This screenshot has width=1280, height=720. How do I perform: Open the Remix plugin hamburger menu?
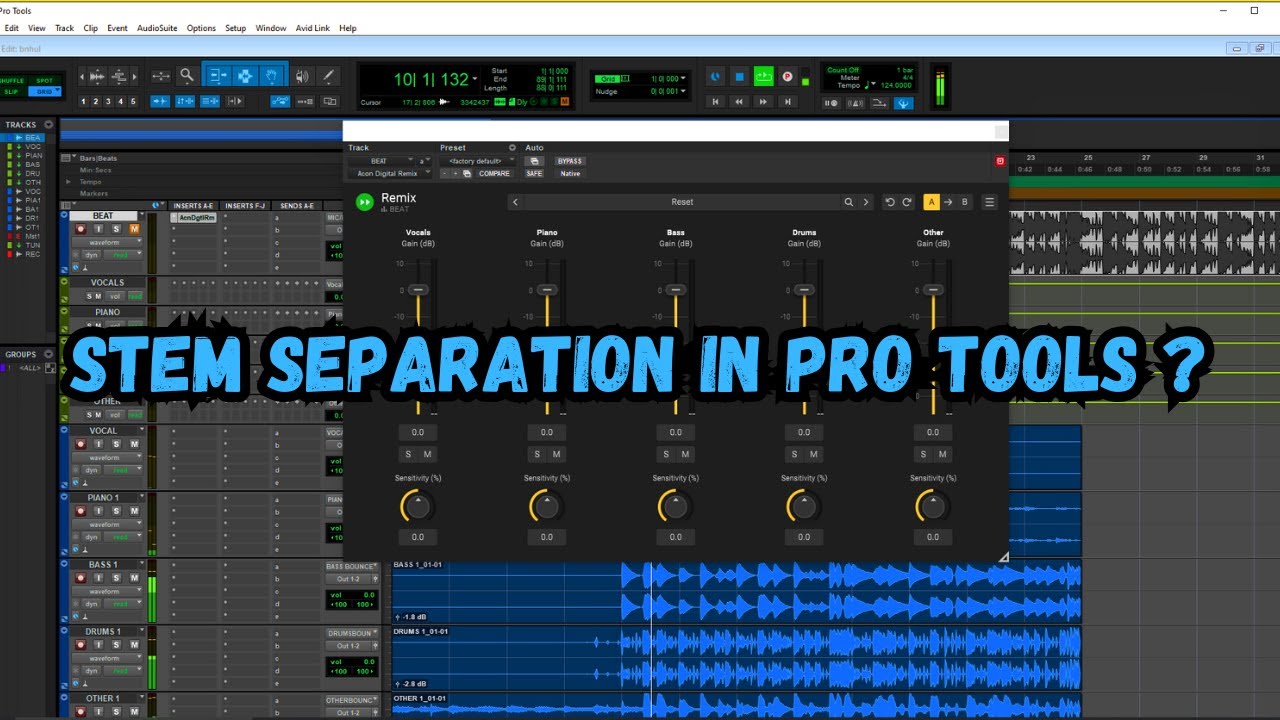[989, 202]
